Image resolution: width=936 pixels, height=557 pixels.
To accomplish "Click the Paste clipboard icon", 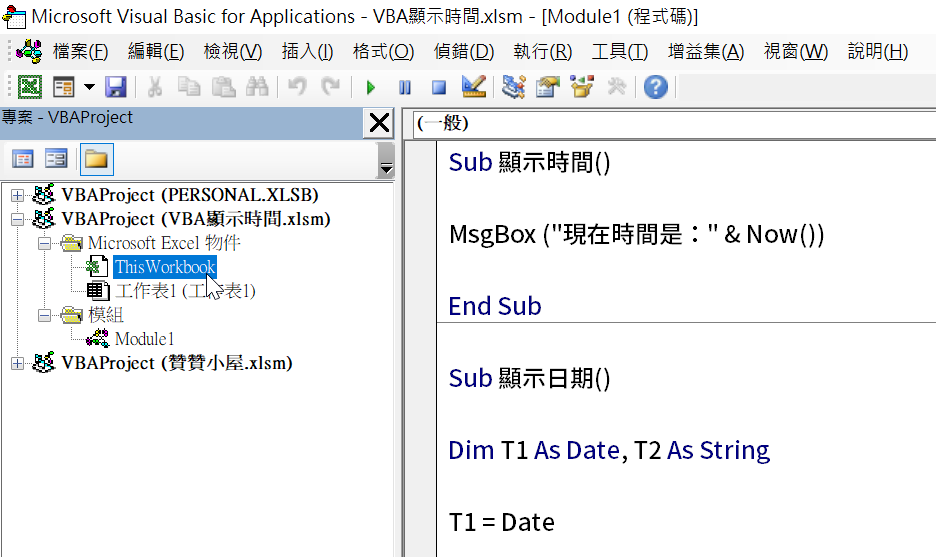I will click(223, 87).
